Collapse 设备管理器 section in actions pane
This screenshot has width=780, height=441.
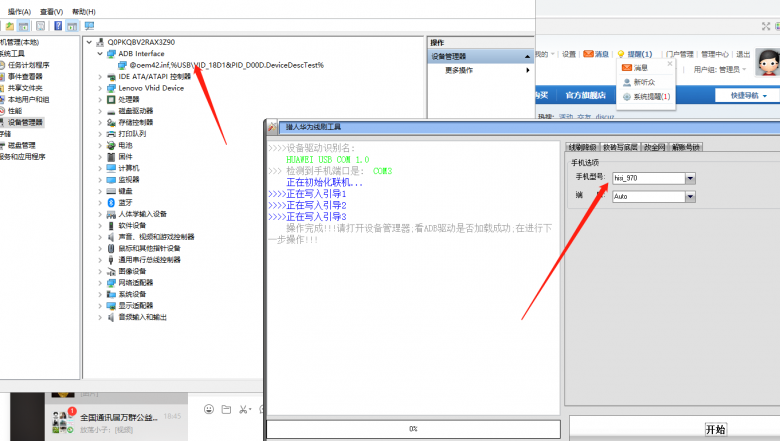527,57
